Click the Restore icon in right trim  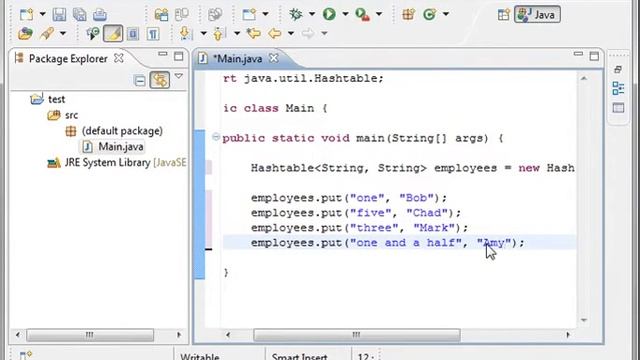tap(618, 69)
